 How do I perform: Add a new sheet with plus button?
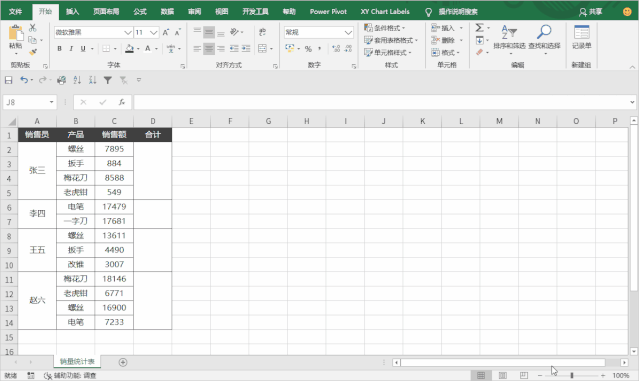[123, 362]
